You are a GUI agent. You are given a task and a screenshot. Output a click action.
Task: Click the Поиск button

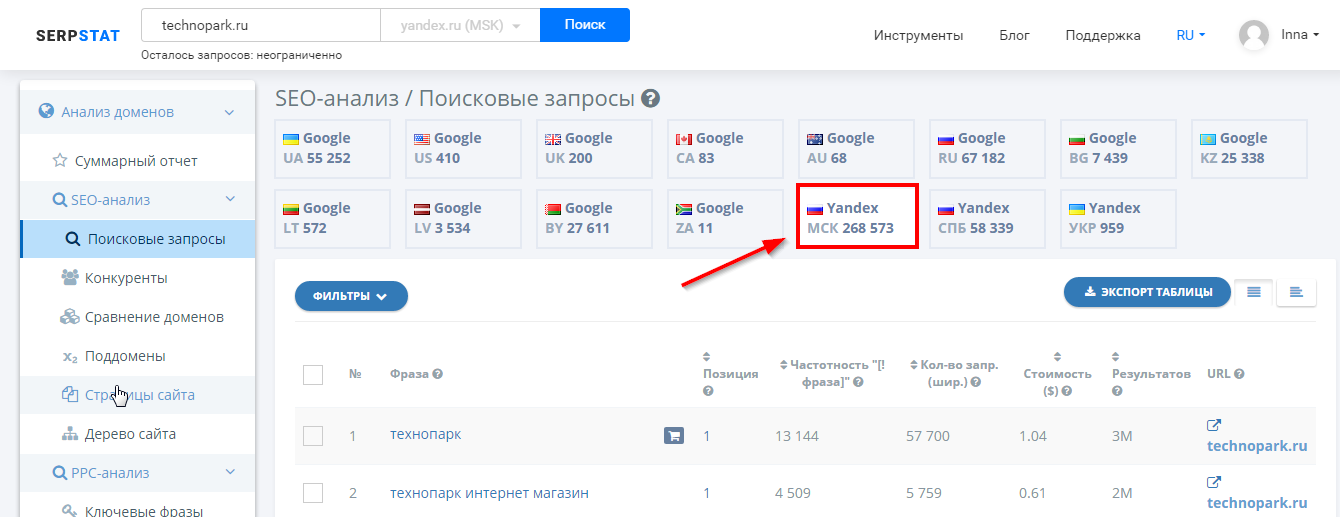585,25
